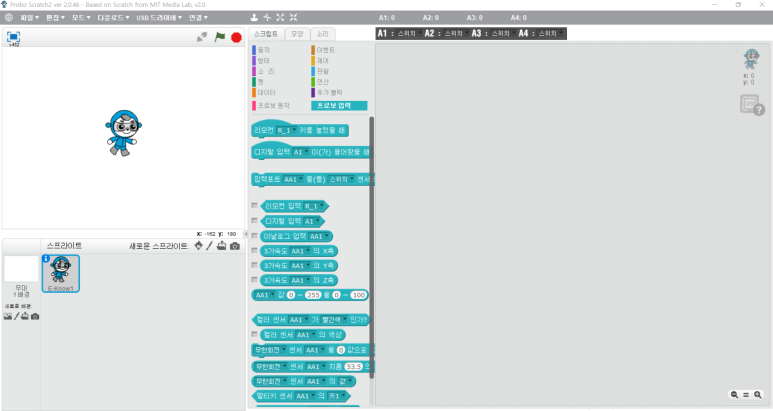Enable 3가속도 X축 reporter checkbox

click(x=254, y=250)
